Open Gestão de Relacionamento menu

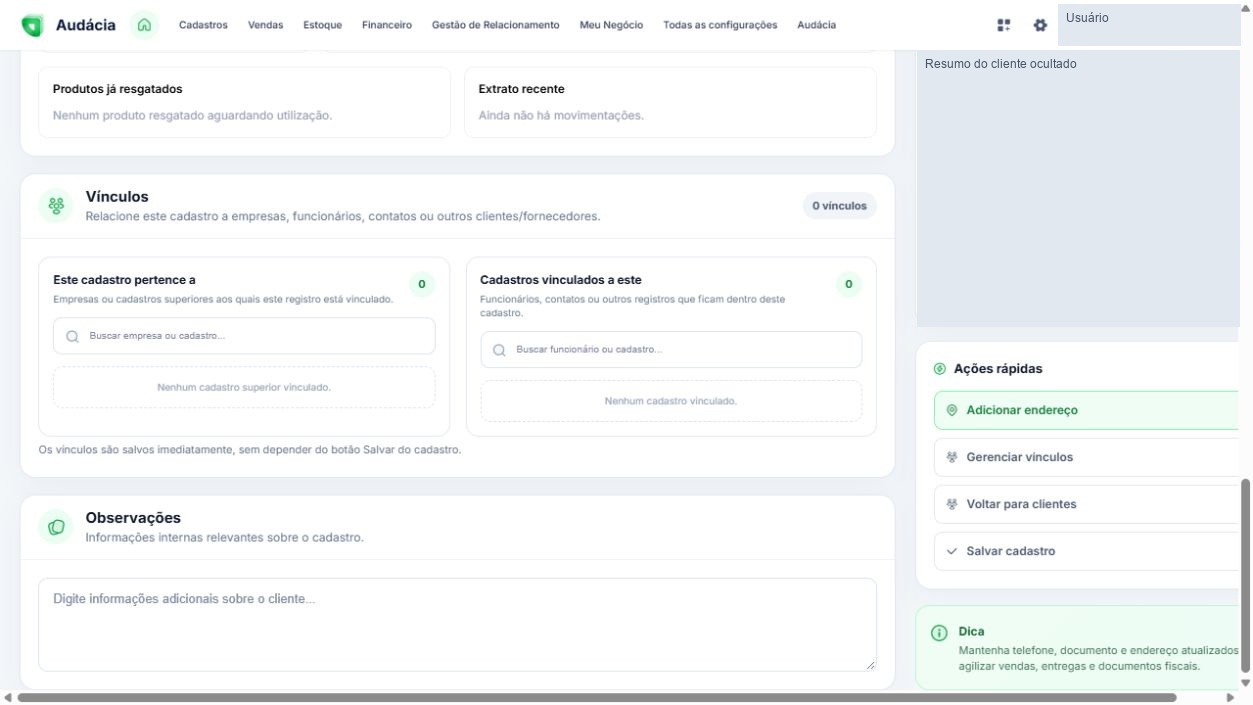point(496,25)
